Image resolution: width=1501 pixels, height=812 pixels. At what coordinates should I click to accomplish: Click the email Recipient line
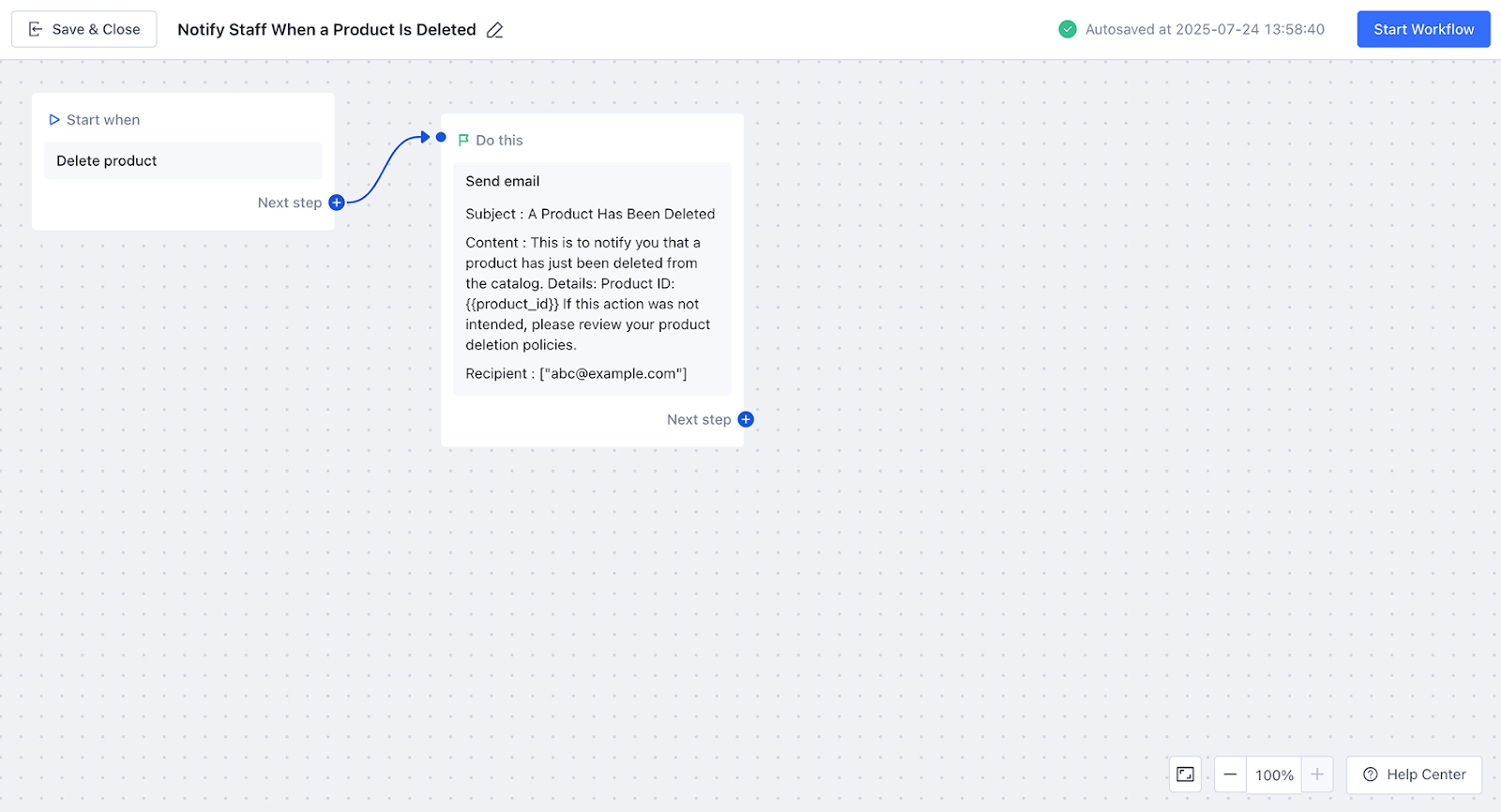(576, 373)
